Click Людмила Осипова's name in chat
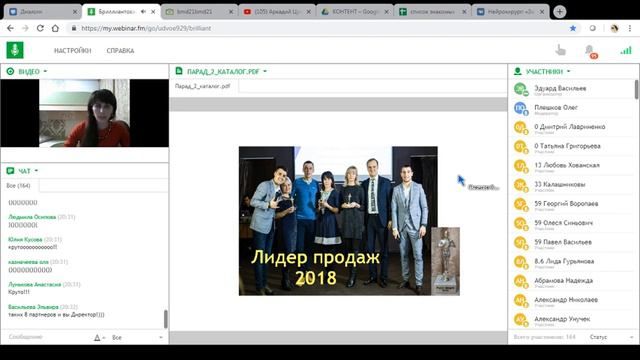640x360 pixels. tap(32, 217)
